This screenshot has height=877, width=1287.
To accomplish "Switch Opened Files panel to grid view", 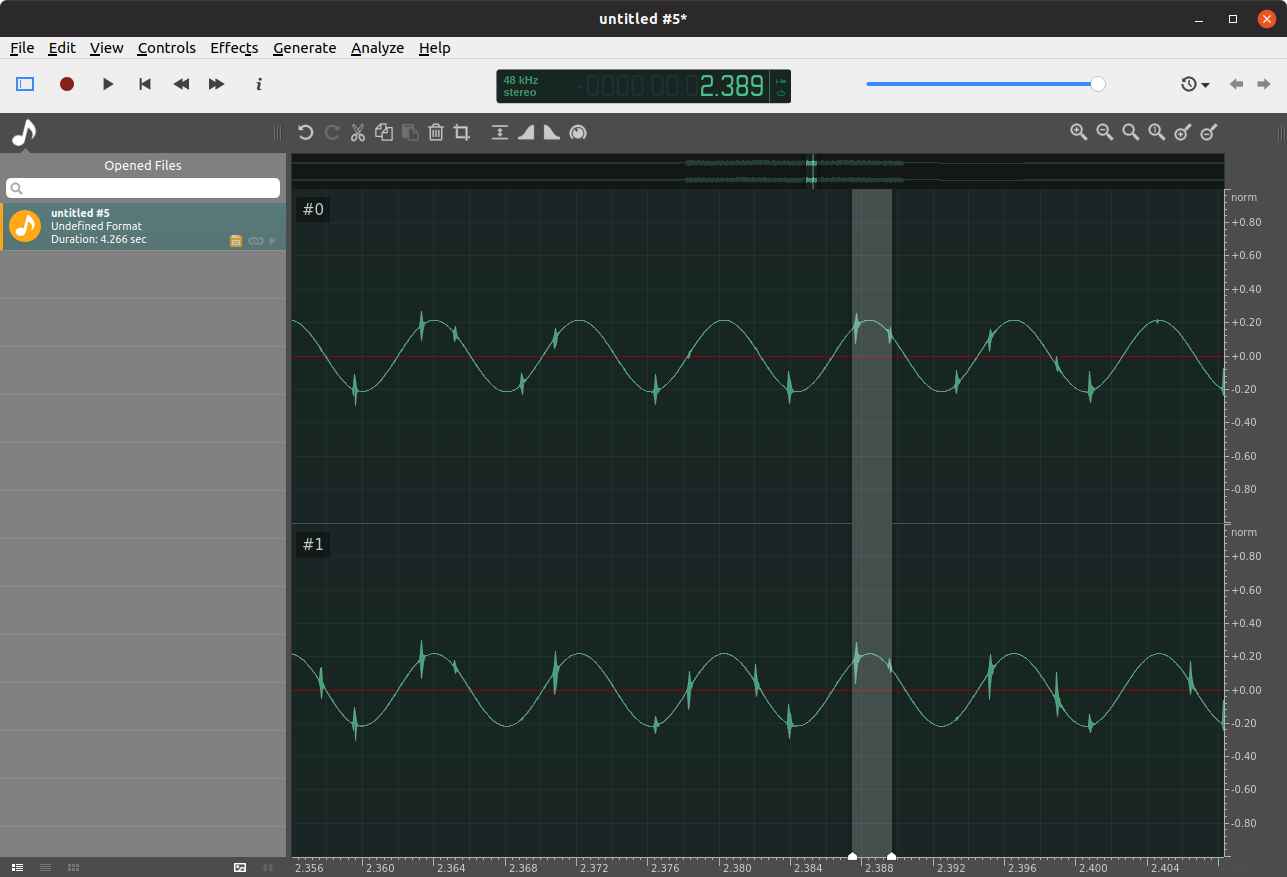I will point(73,868).
